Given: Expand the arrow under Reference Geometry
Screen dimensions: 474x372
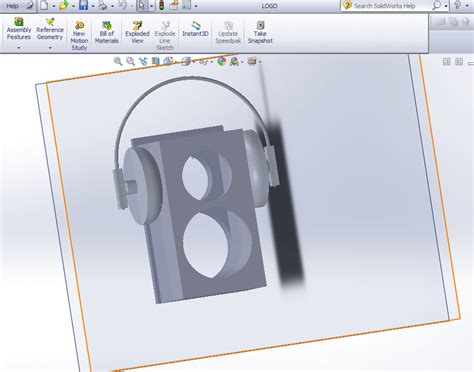Looking at the screenshot, I should (x=50, y=48).
